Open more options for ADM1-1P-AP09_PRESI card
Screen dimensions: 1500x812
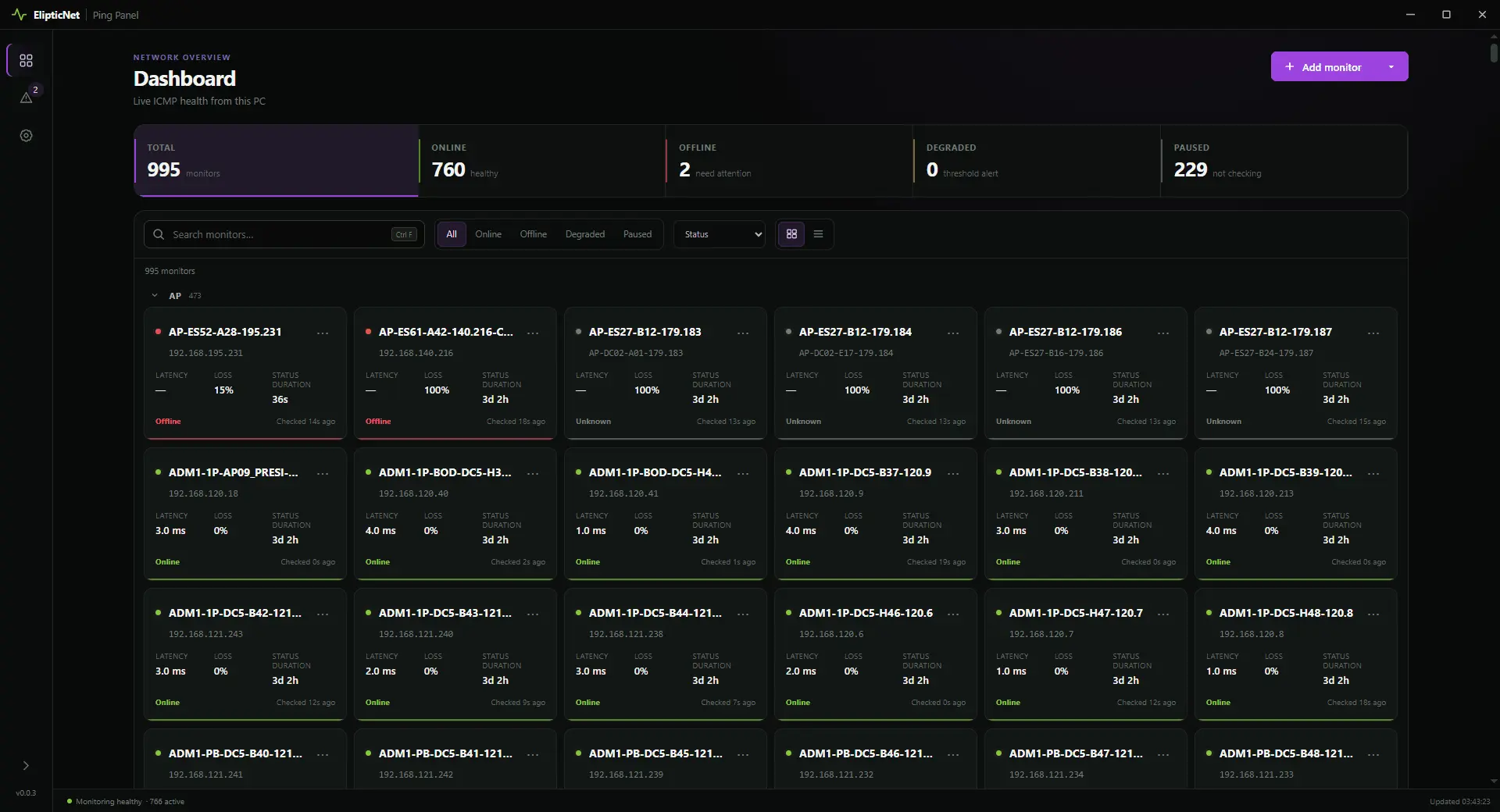click(x=323, y=473)
